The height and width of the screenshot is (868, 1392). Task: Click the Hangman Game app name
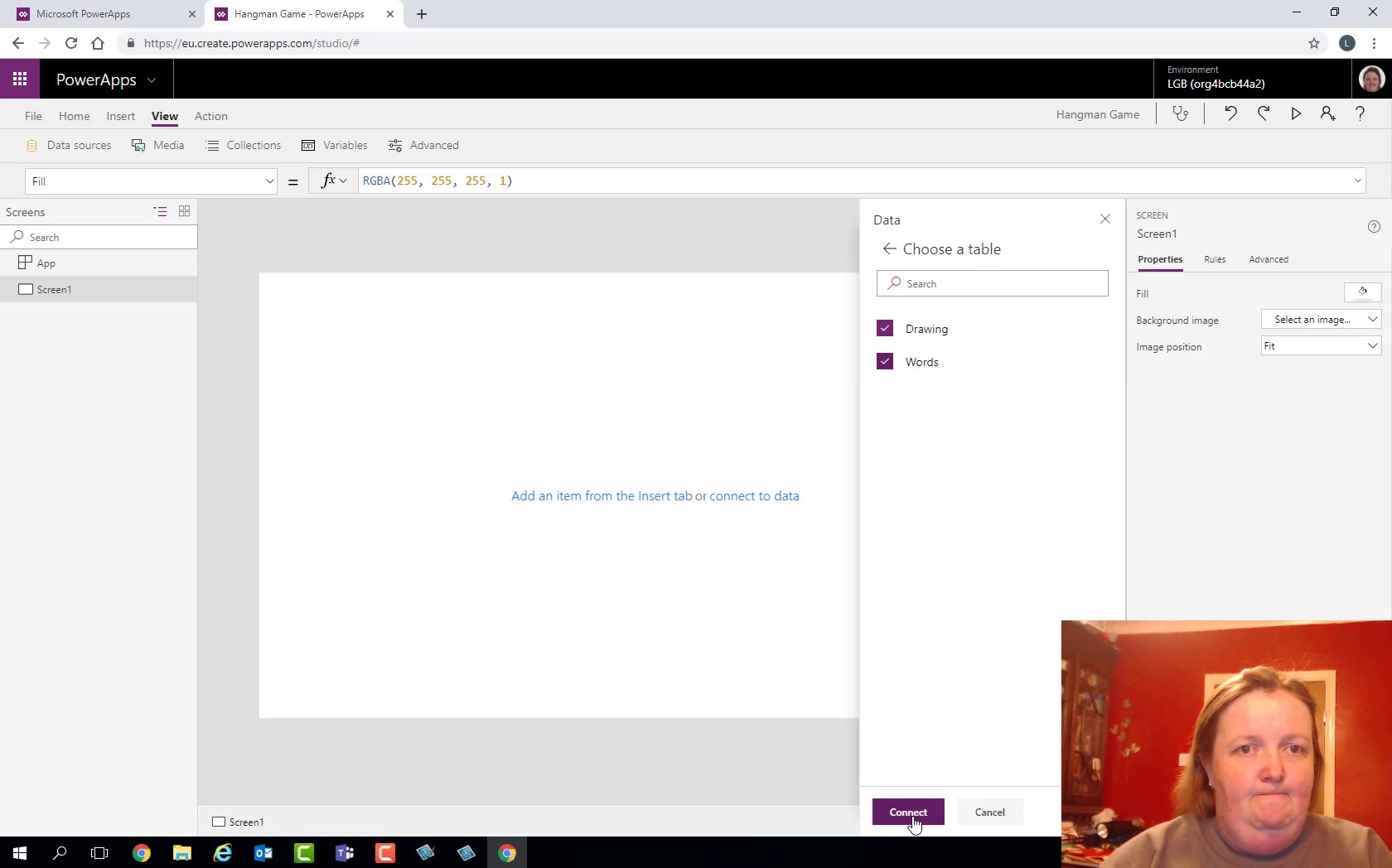(1097, 114)
